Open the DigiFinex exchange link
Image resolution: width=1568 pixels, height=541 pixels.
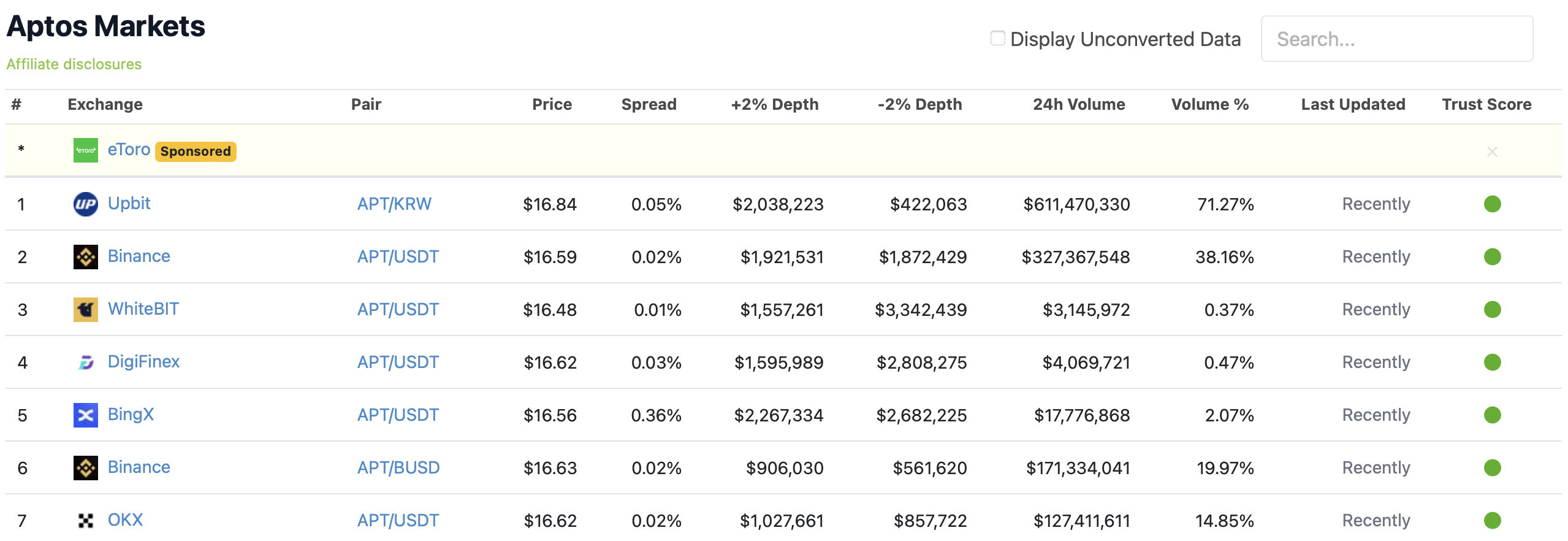pos(143,361)
